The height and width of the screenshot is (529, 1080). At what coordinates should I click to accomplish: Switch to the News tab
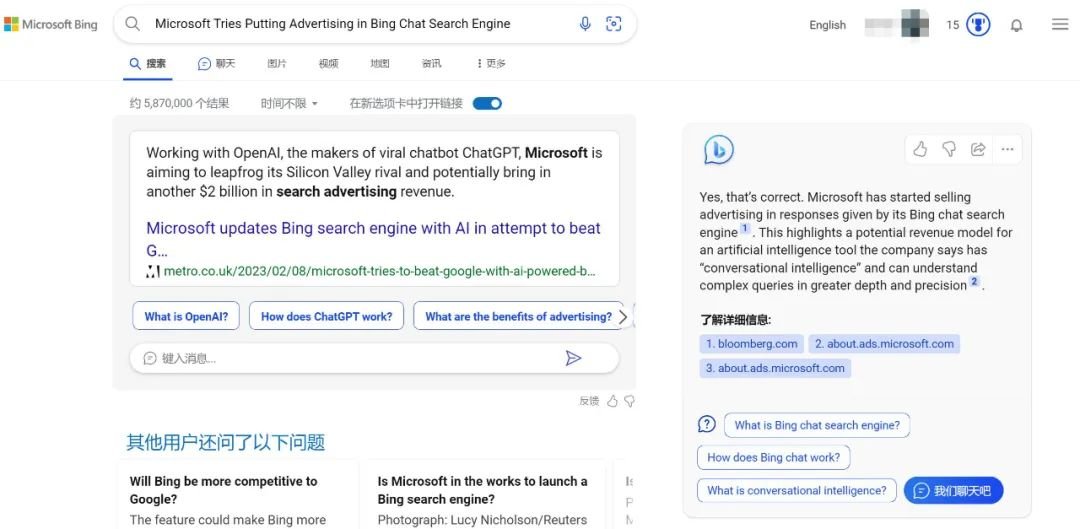(x=431, y=63)
